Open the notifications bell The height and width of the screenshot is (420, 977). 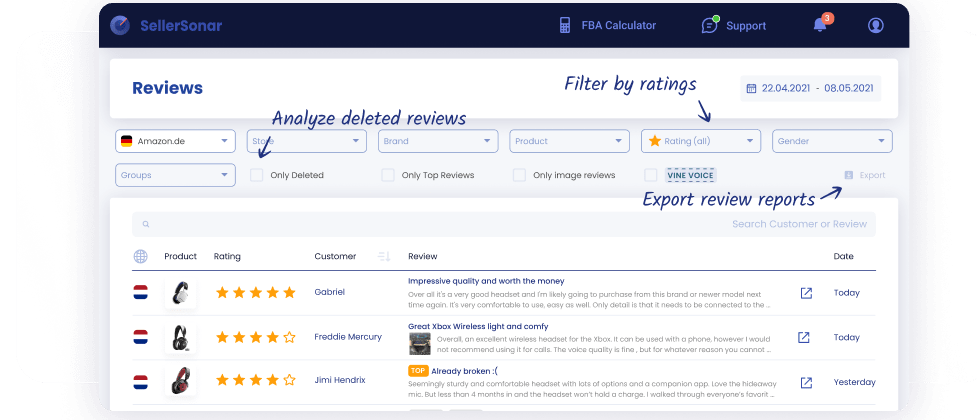pos(819,25)
